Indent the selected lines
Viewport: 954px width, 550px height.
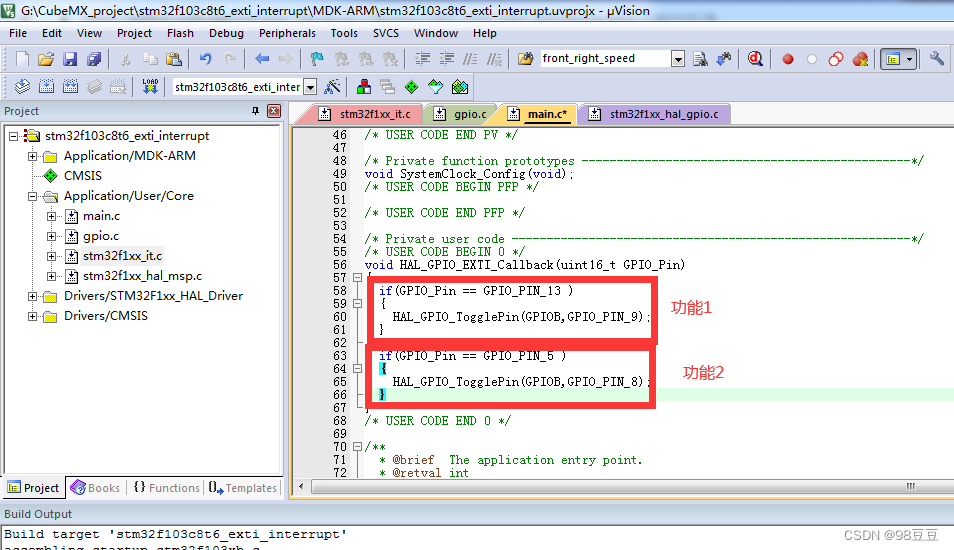pos(422,59)
